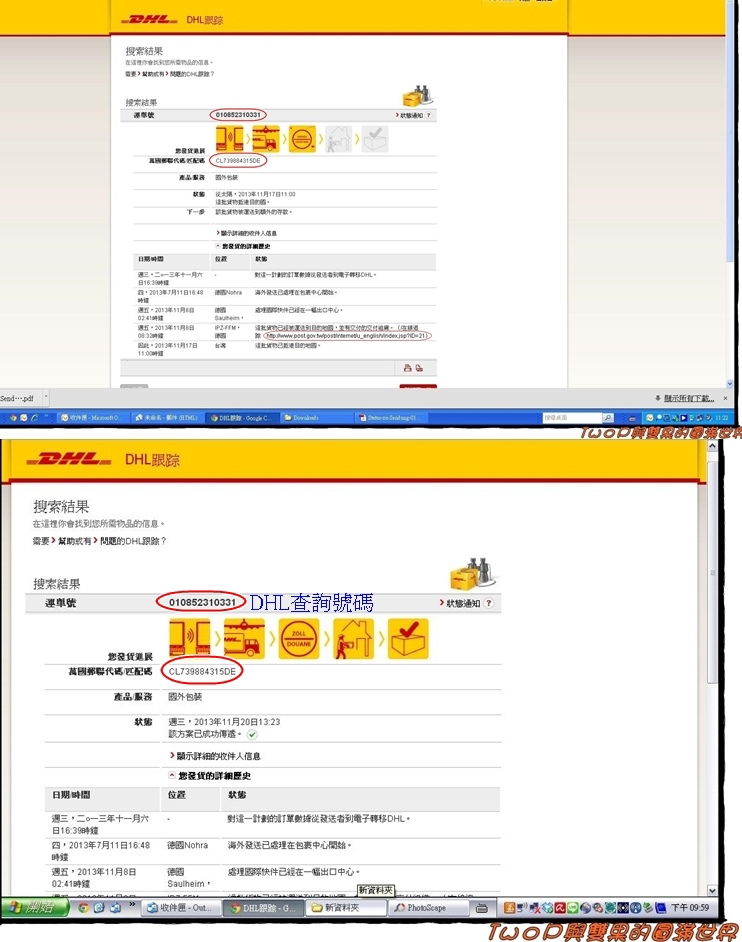The height and width of the screenshot is (942, 742).
Task: Click the clock 下午 09:59 in lower taskbar
Action: (x=690, y=908)
